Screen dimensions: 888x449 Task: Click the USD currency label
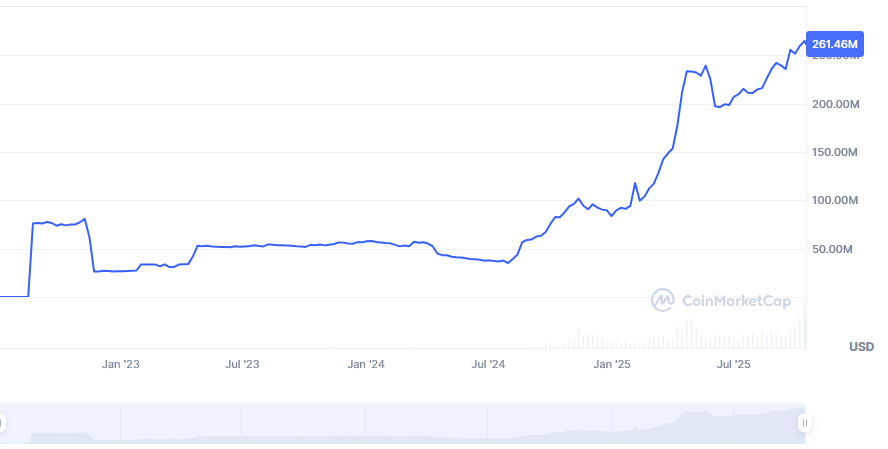coord(861,347)
